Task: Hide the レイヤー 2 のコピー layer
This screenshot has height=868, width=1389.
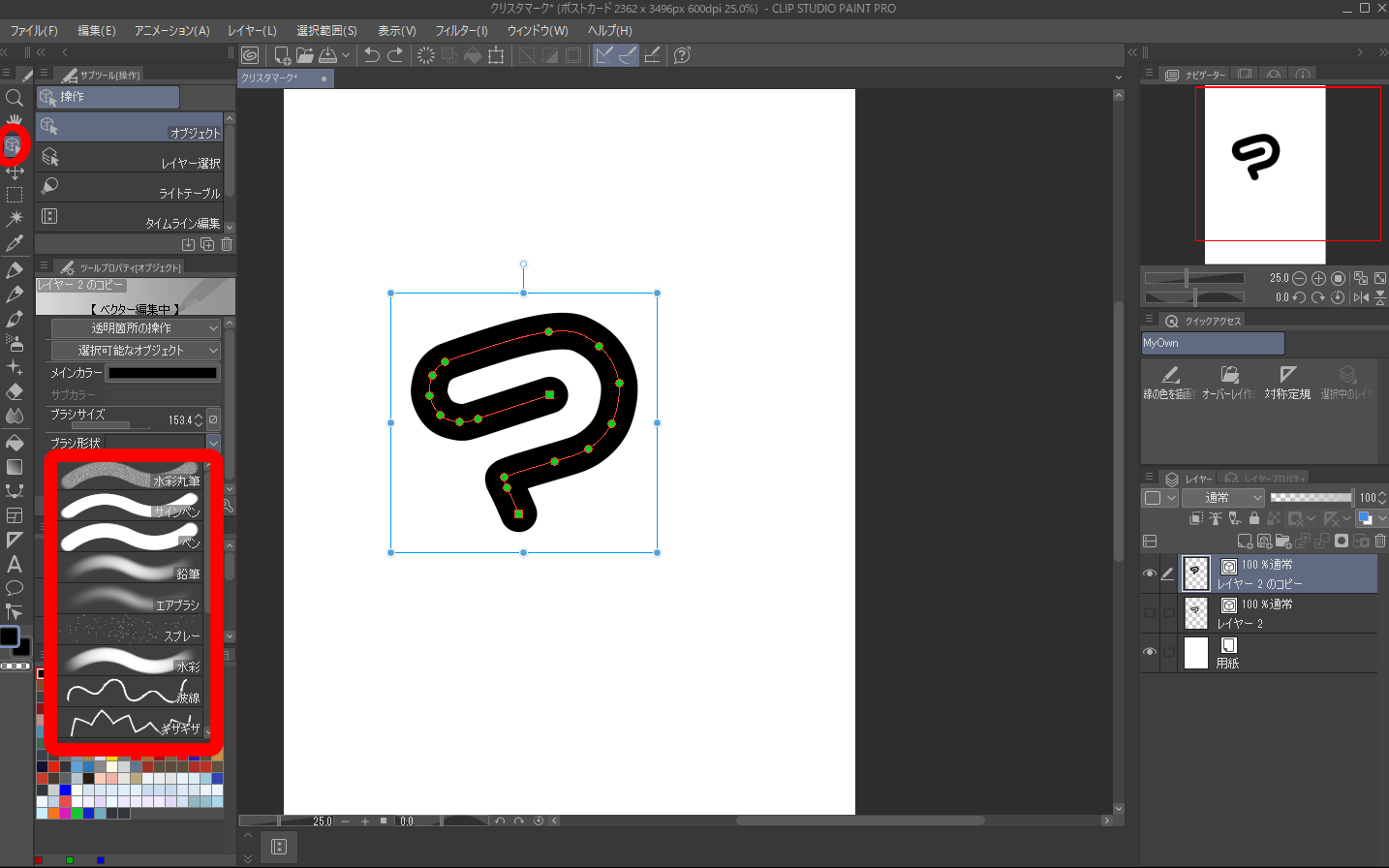Action: [x=1150, y=573]
